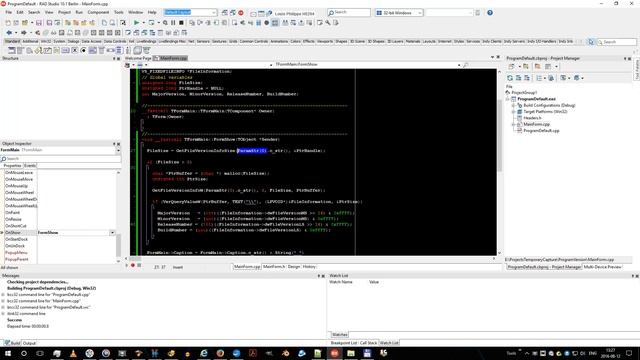Viewport: 640px width, 360px height.
Task: Open Firefox from the taskbar
Action: 220,353
